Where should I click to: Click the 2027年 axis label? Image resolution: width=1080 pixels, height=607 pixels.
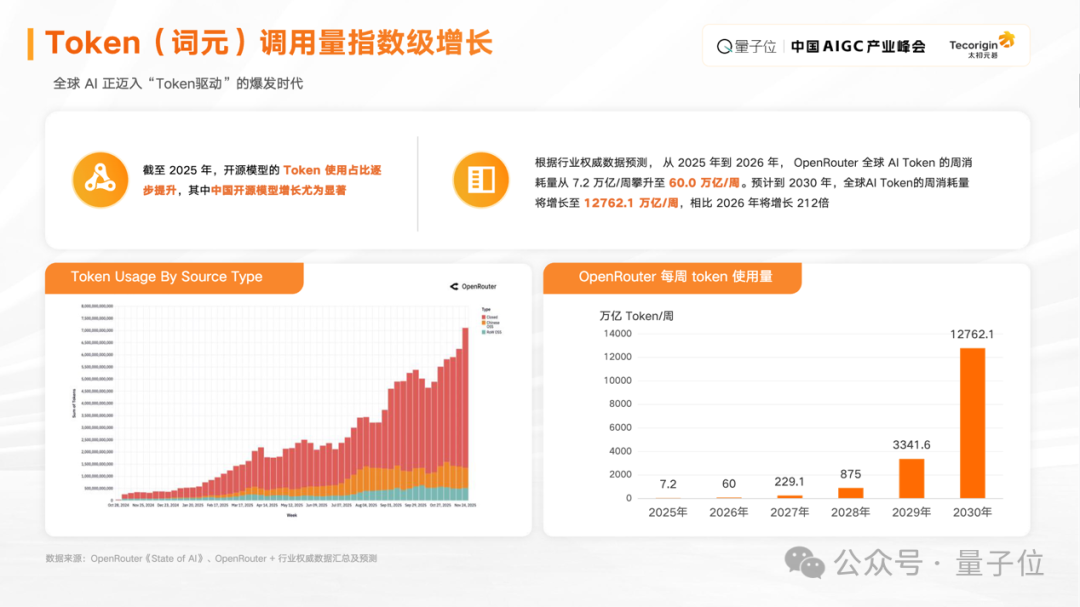click(x=789, y=512)
